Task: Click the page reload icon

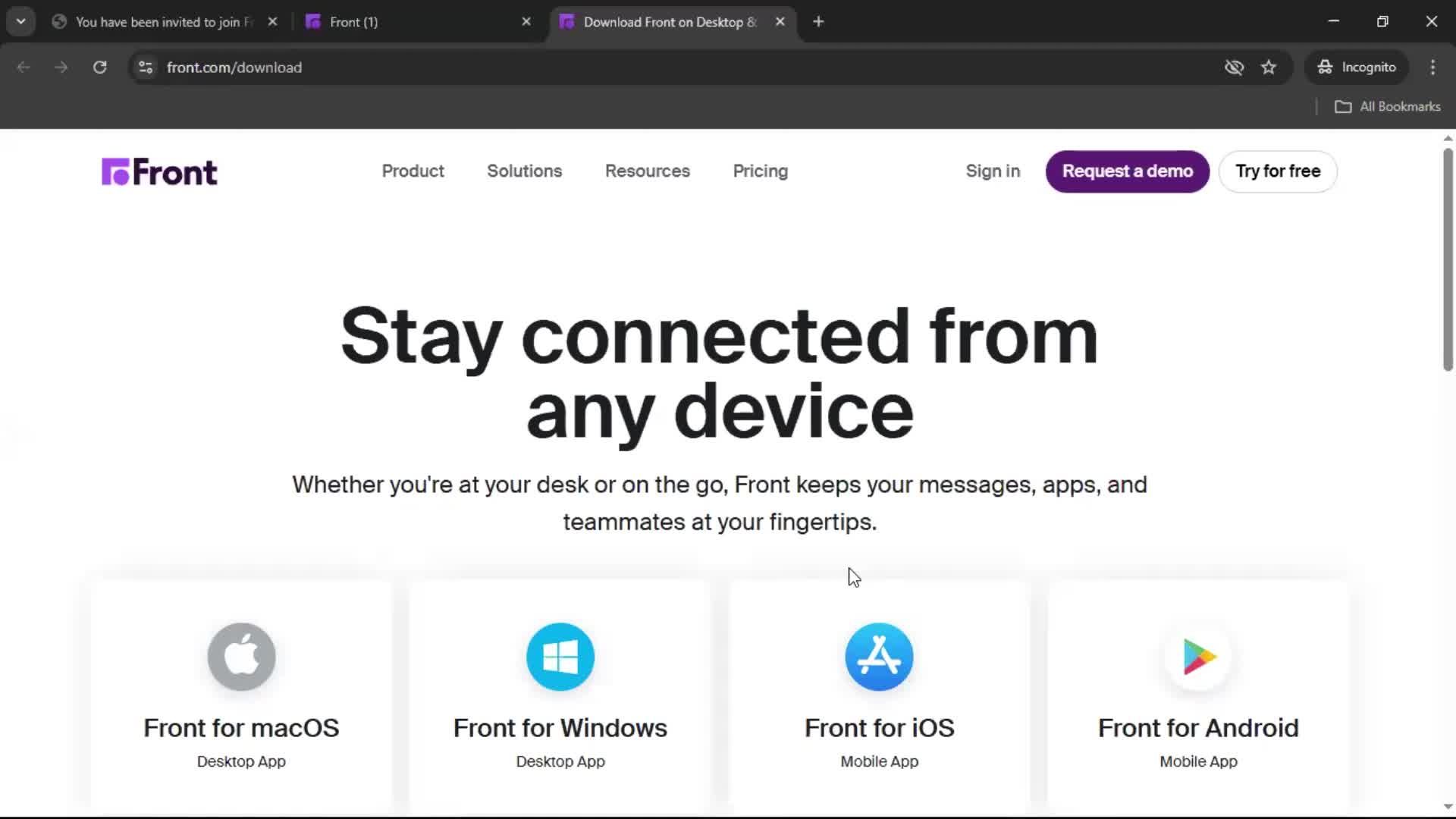Action: (x=99, y=67)
